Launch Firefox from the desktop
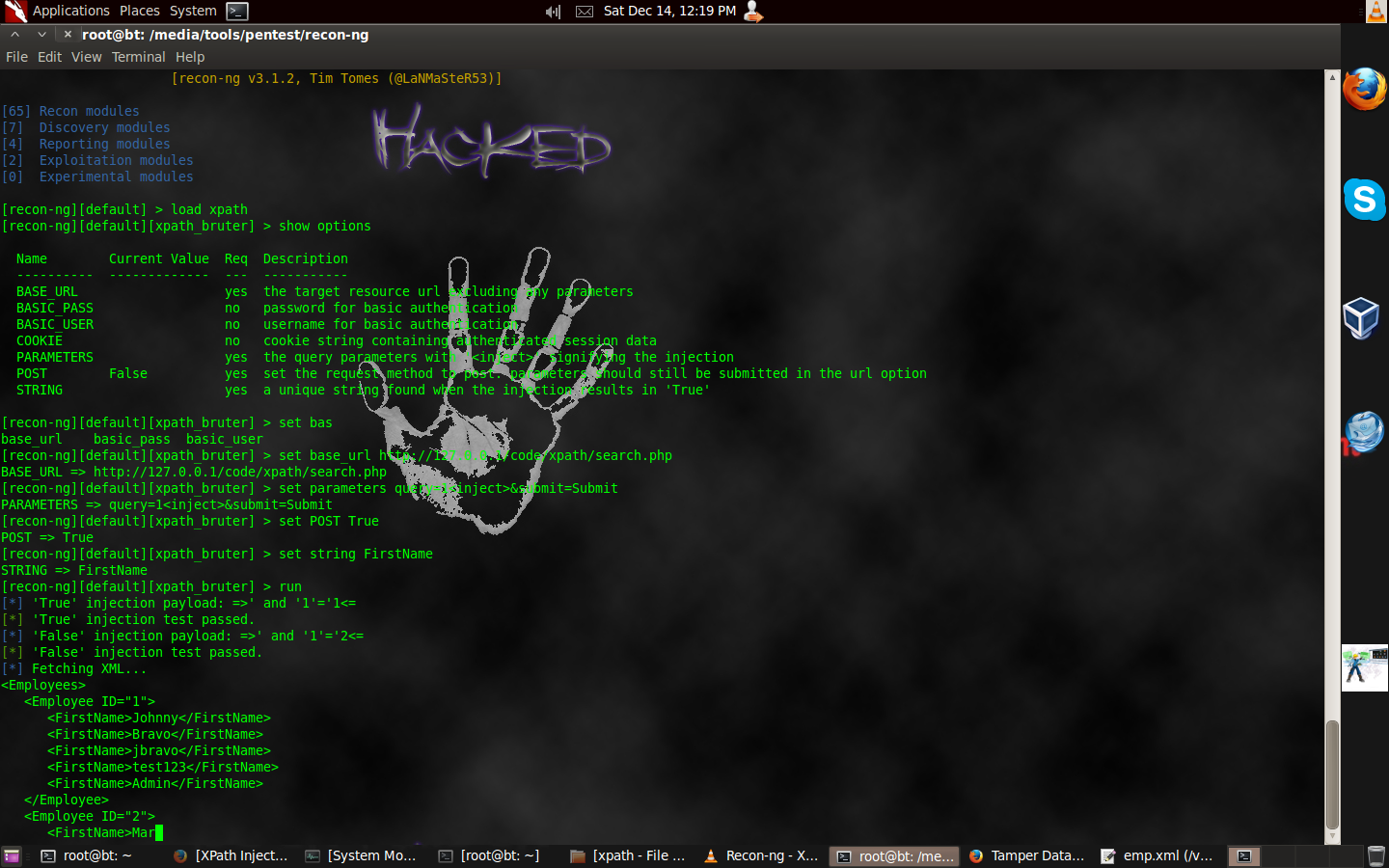The width and height of the screenshot is (1389, 868). point(1365,89)
